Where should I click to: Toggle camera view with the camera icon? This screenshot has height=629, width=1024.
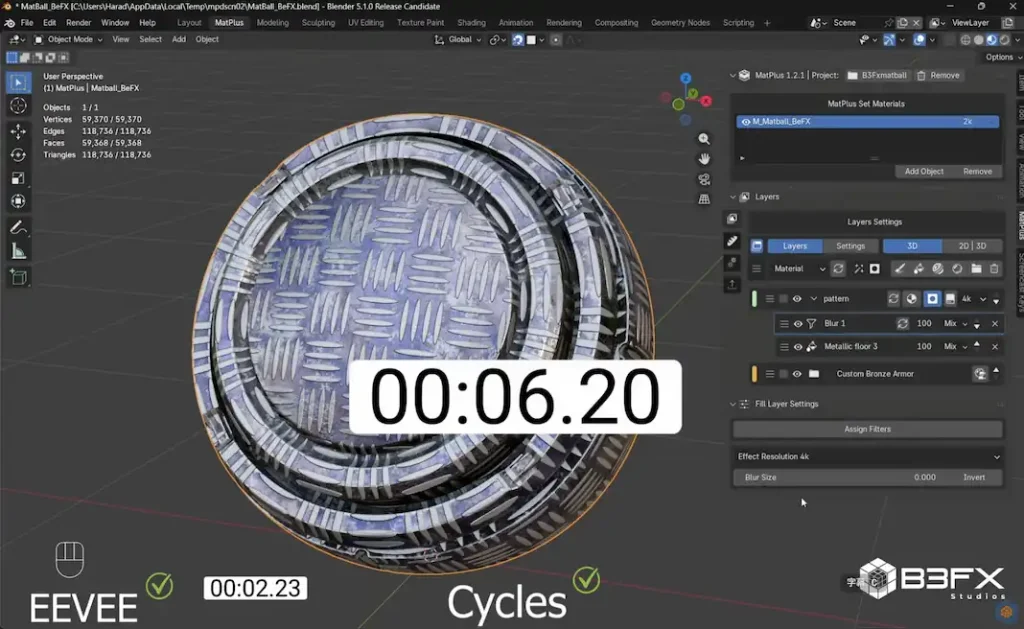click(x=704, y=179)
